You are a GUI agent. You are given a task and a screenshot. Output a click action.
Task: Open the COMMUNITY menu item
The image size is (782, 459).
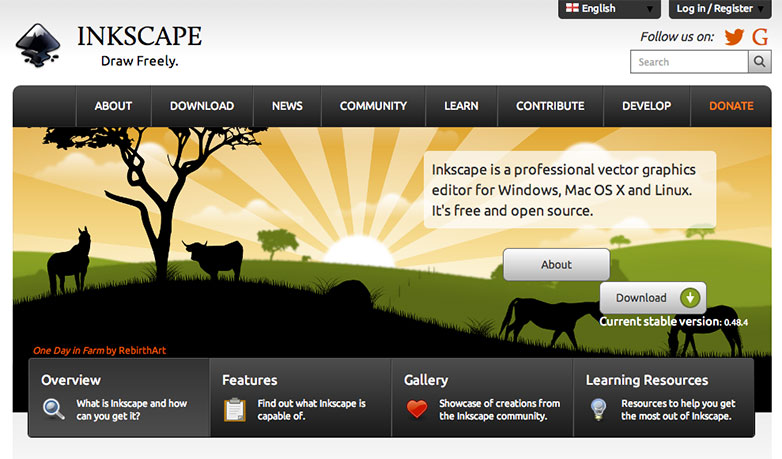tap(373, 106)
